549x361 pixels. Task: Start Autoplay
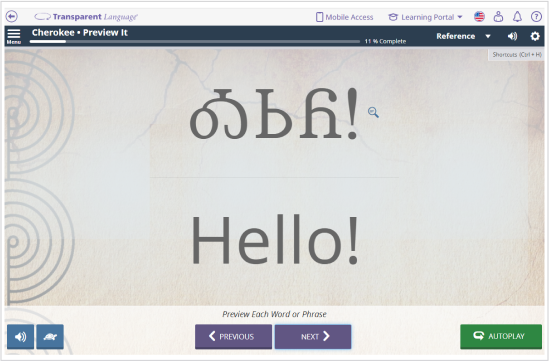[x=501, y=336]
